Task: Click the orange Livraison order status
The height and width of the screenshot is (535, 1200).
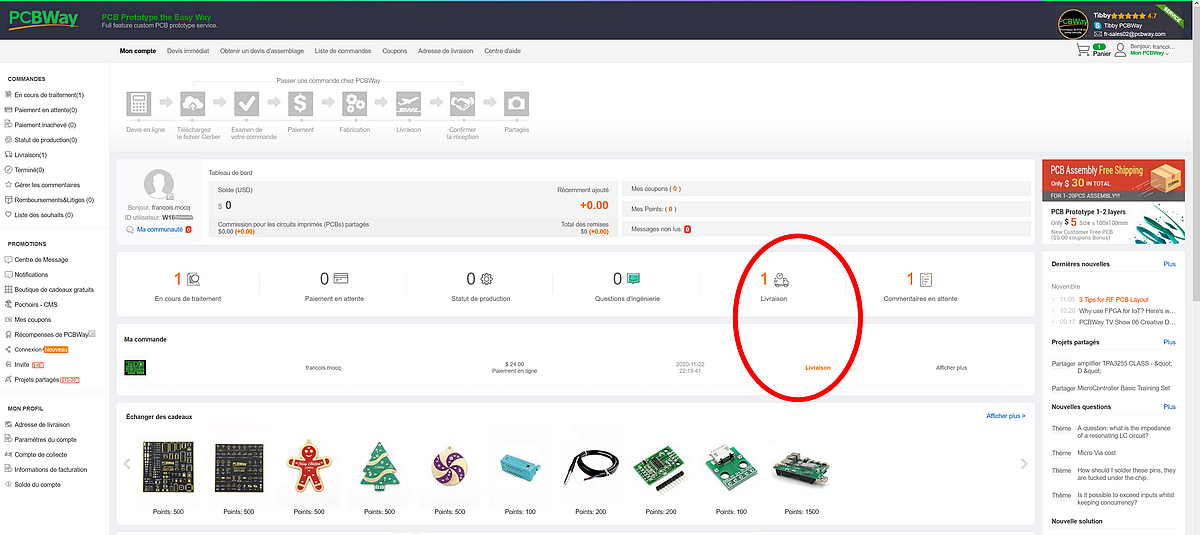Action: pos(818,368)
